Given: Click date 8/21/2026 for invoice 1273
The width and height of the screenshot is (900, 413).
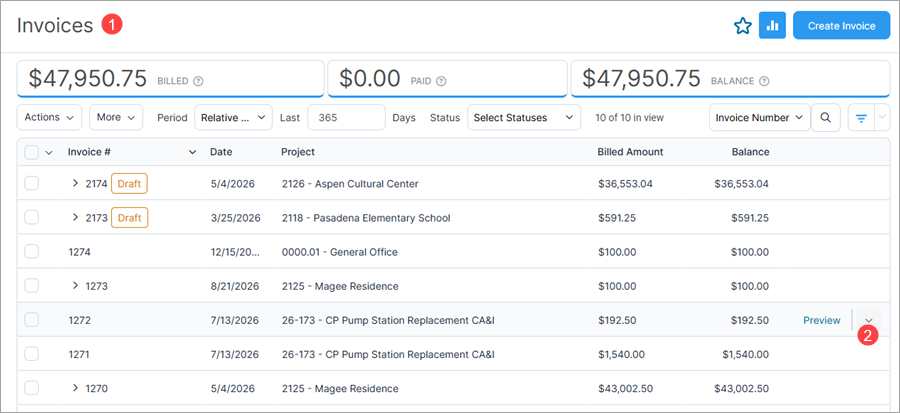Looking at the screenshot, I should point(235,286).
